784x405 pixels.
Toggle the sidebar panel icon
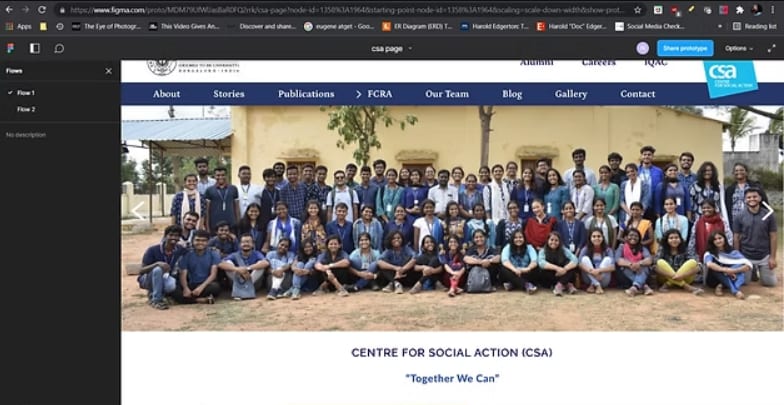pos(34,48)
